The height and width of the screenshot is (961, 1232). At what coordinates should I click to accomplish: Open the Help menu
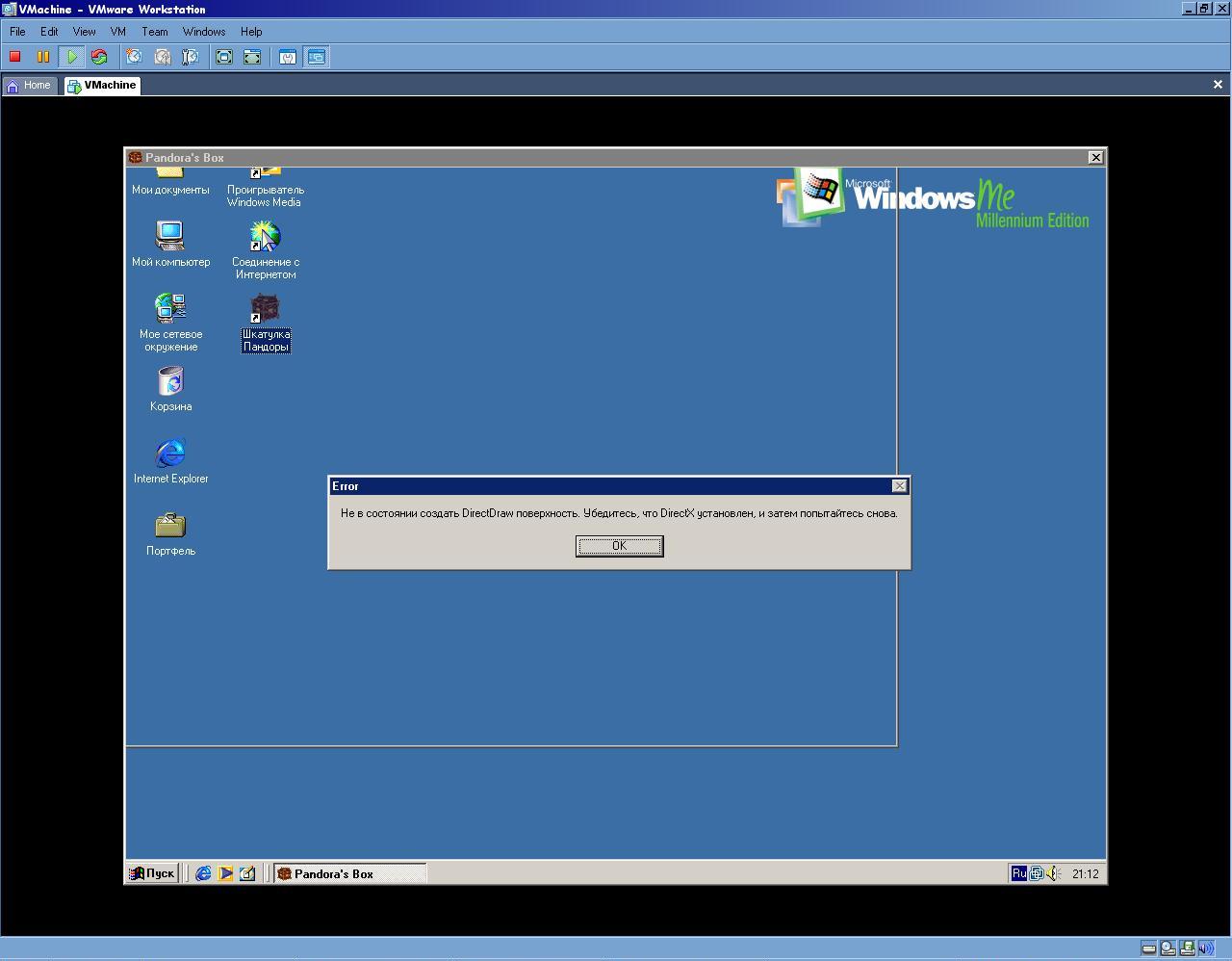[251, 32]
